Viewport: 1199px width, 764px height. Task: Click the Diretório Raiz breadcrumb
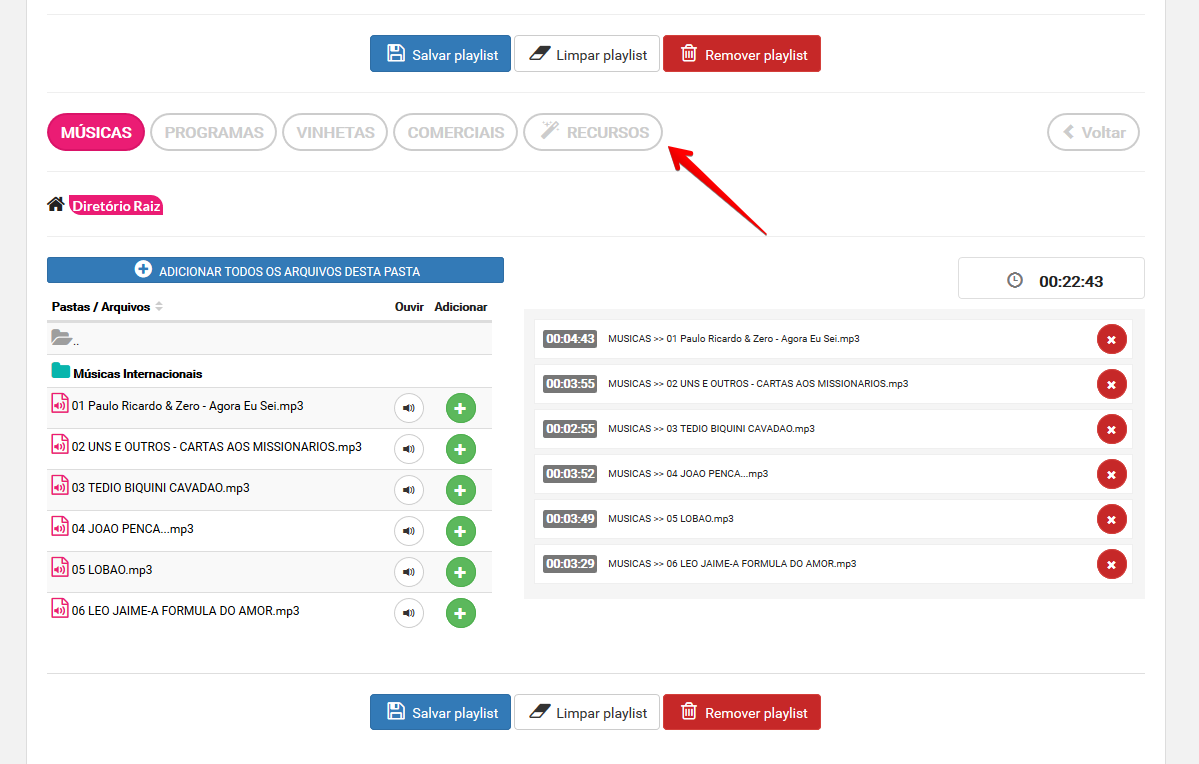pyautogui.click(x=116, y=206)
